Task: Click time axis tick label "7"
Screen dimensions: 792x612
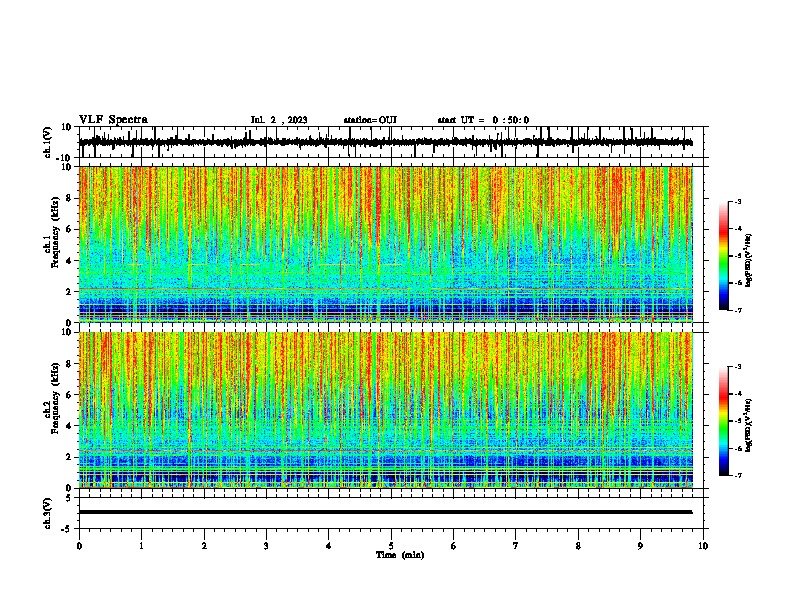Action: click(x=516, y=545)
